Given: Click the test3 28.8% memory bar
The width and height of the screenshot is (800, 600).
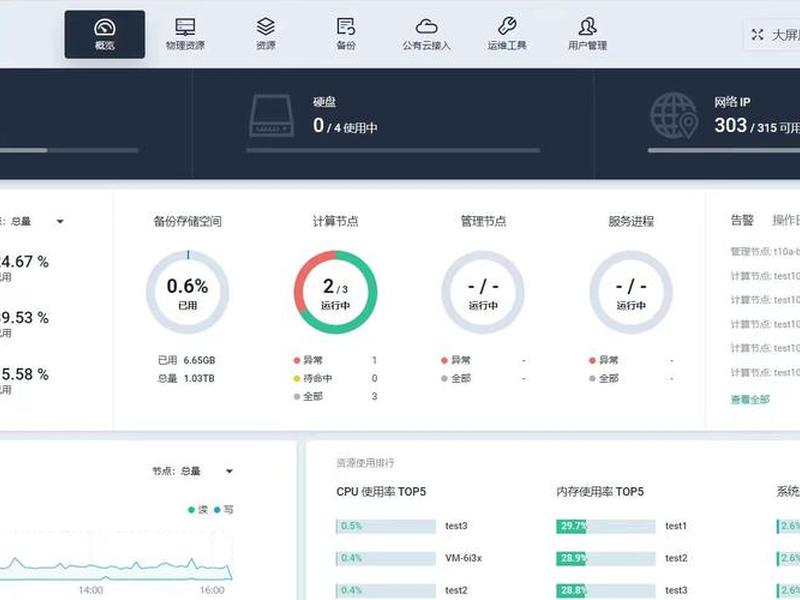Looking at the screenshot, I should coord(606,590).
